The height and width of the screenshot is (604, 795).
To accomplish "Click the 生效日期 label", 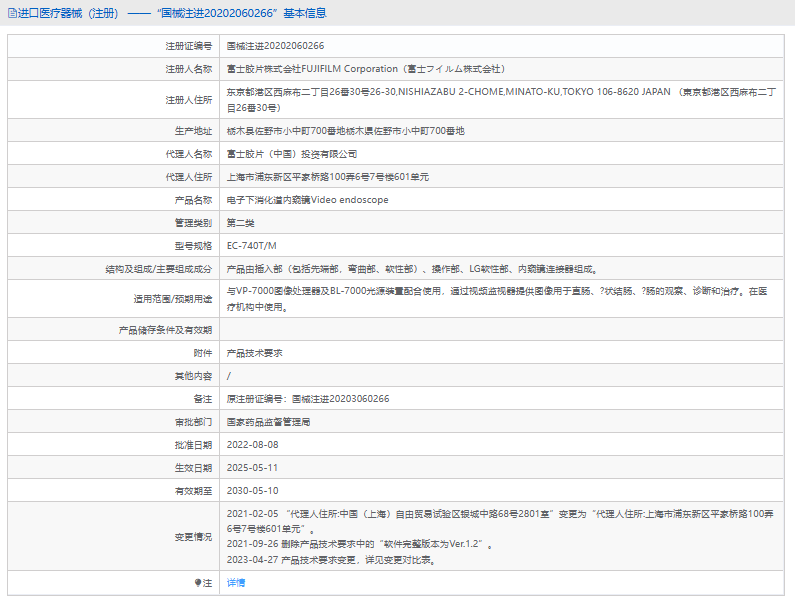I will 193,468.
